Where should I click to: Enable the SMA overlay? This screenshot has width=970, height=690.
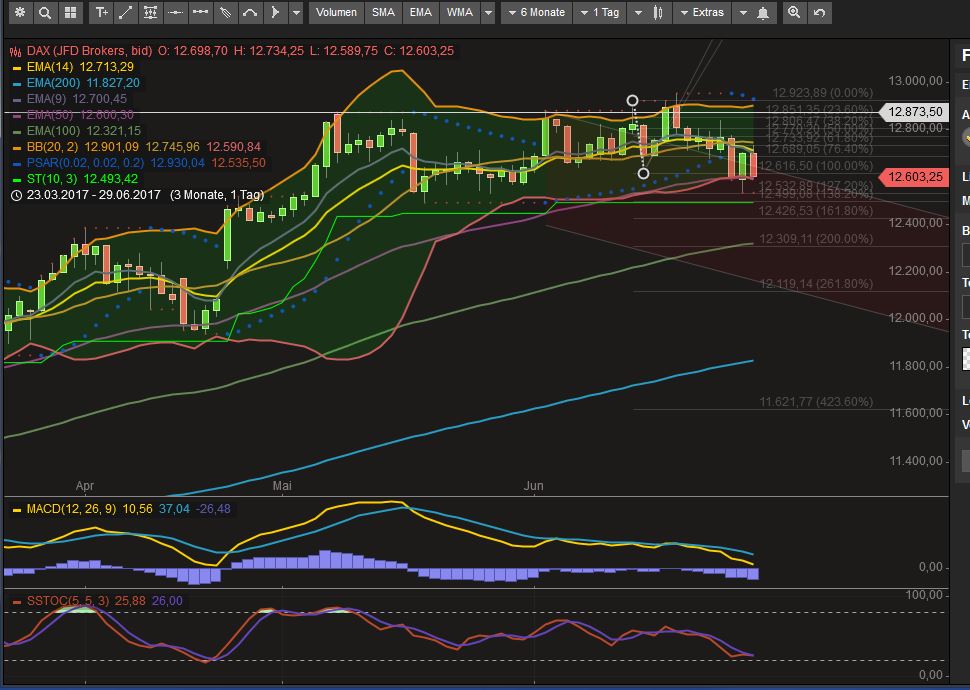coord(382,13)
